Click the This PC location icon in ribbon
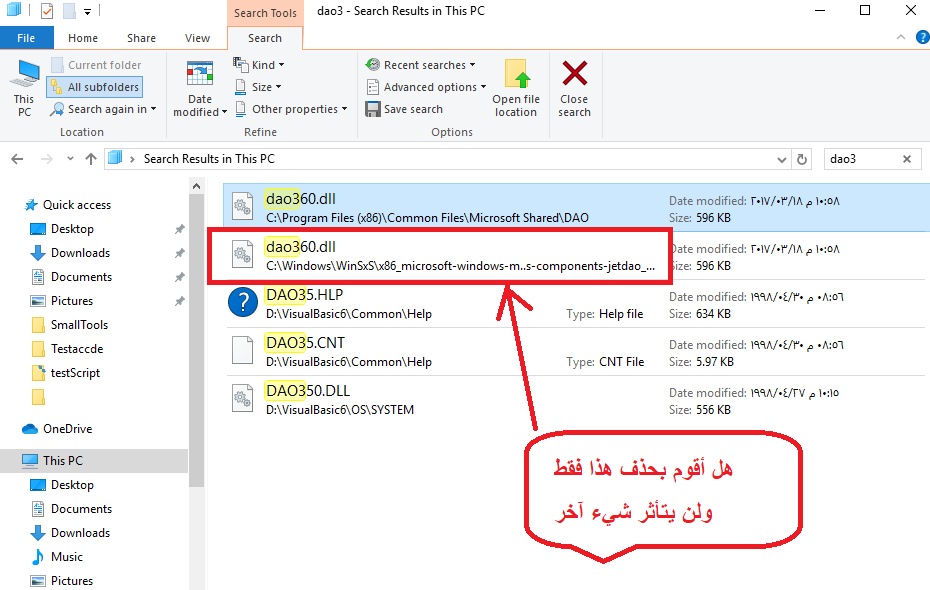The image size is (930, 590). 24,88
